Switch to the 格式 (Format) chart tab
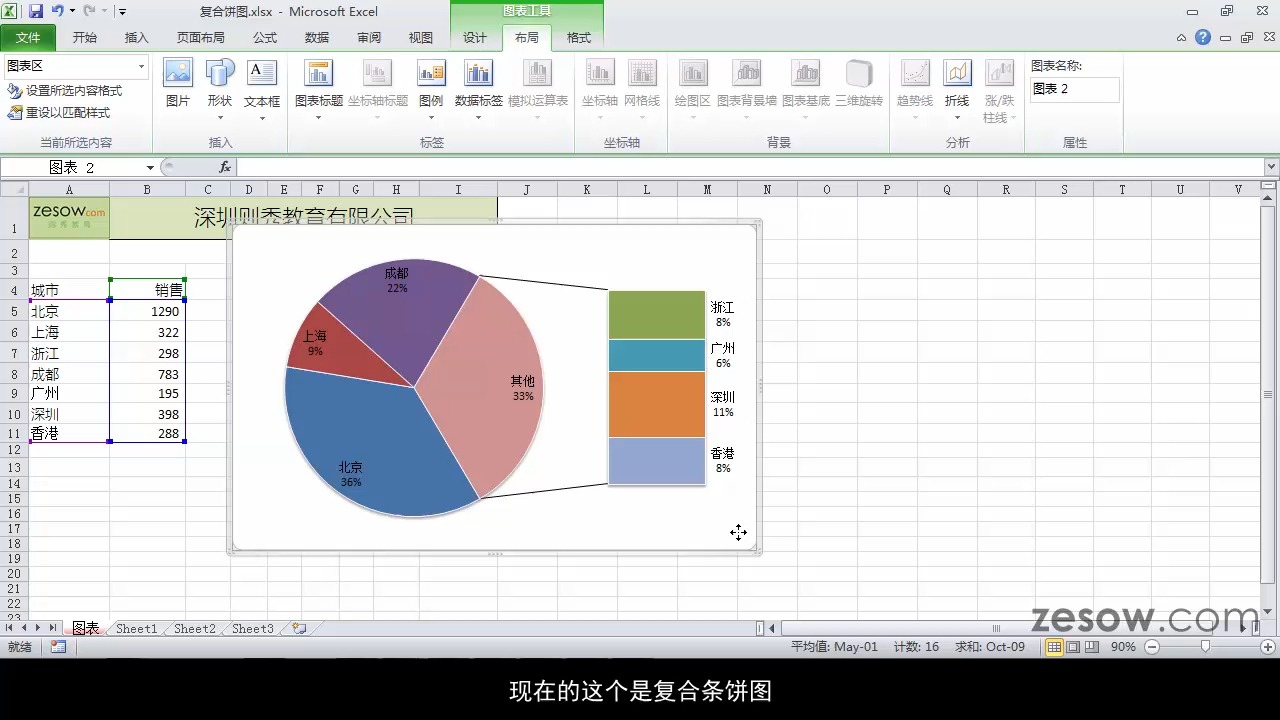The image size is (1280, 720). coord(579,38)
